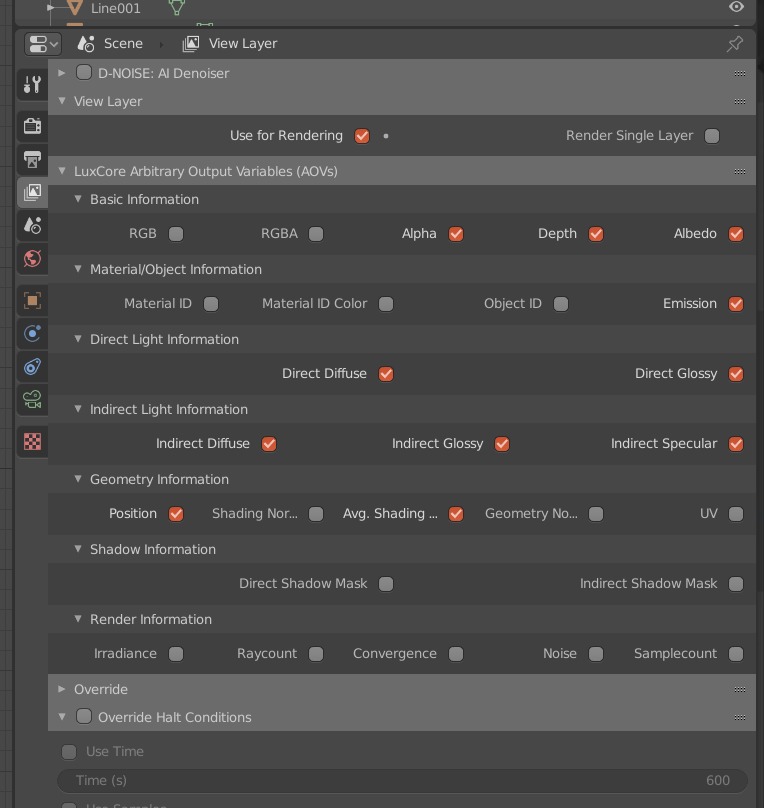Screen dimensions: 764x808
Task: Collapse the Basic Information section
Action: coord(78,199)
